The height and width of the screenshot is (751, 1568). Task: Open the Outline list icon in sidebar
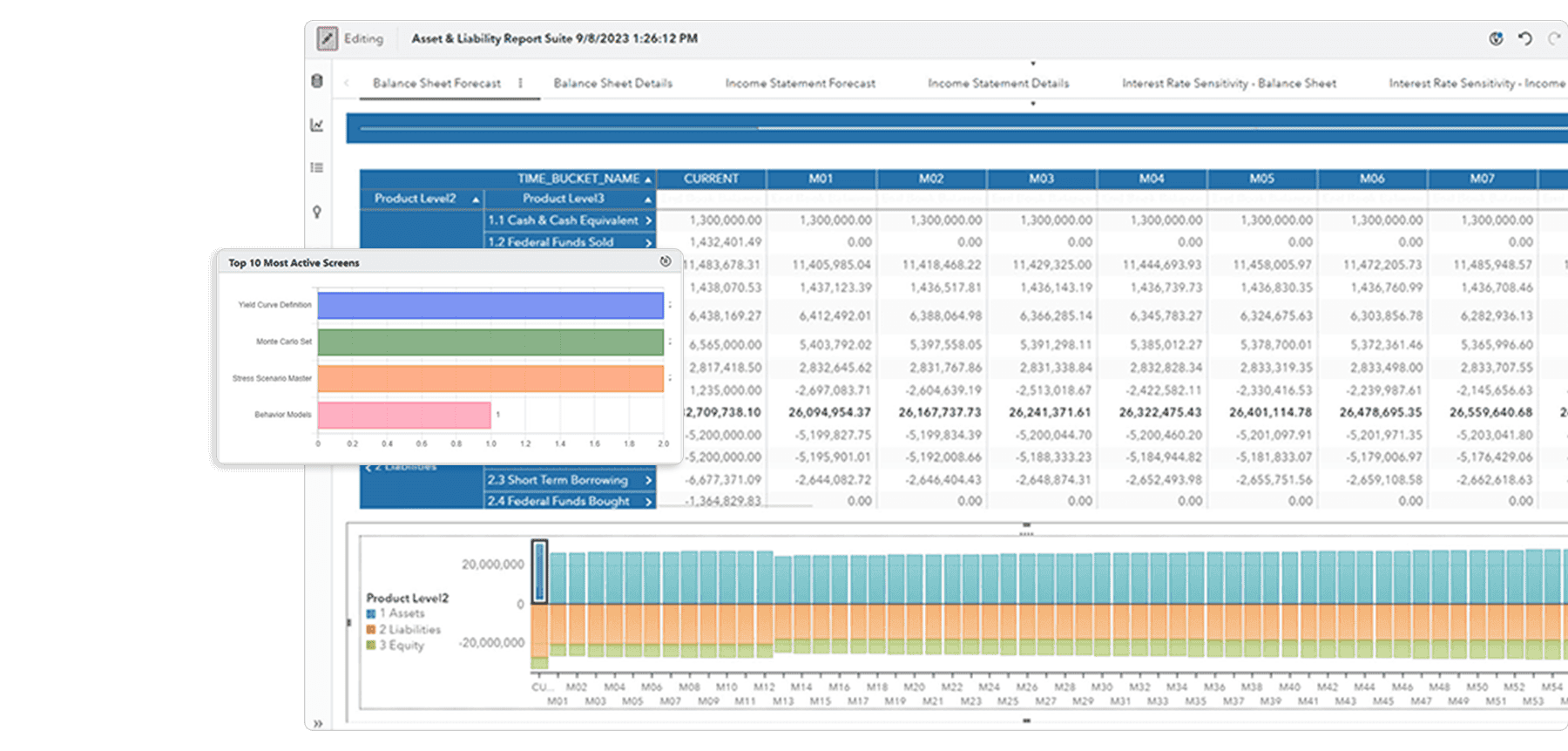(317, 167)
